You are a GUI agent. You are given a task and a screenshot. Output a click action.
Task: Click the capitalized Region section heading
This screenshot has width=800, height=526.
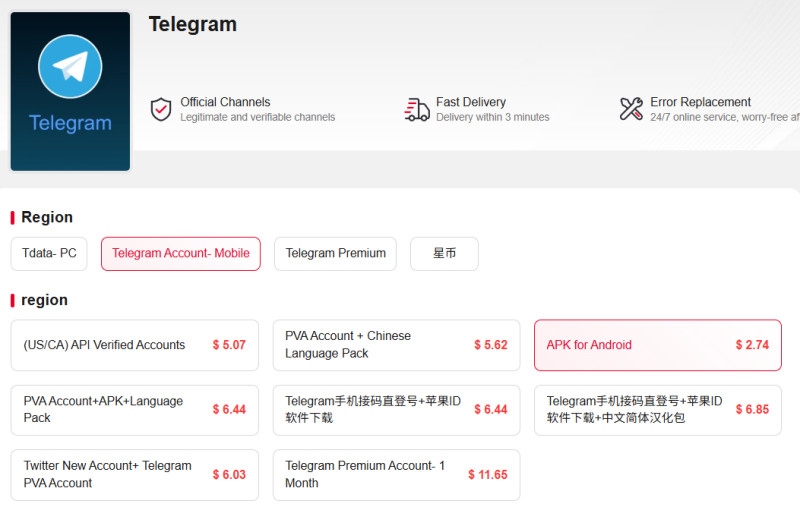click(47, 217)
